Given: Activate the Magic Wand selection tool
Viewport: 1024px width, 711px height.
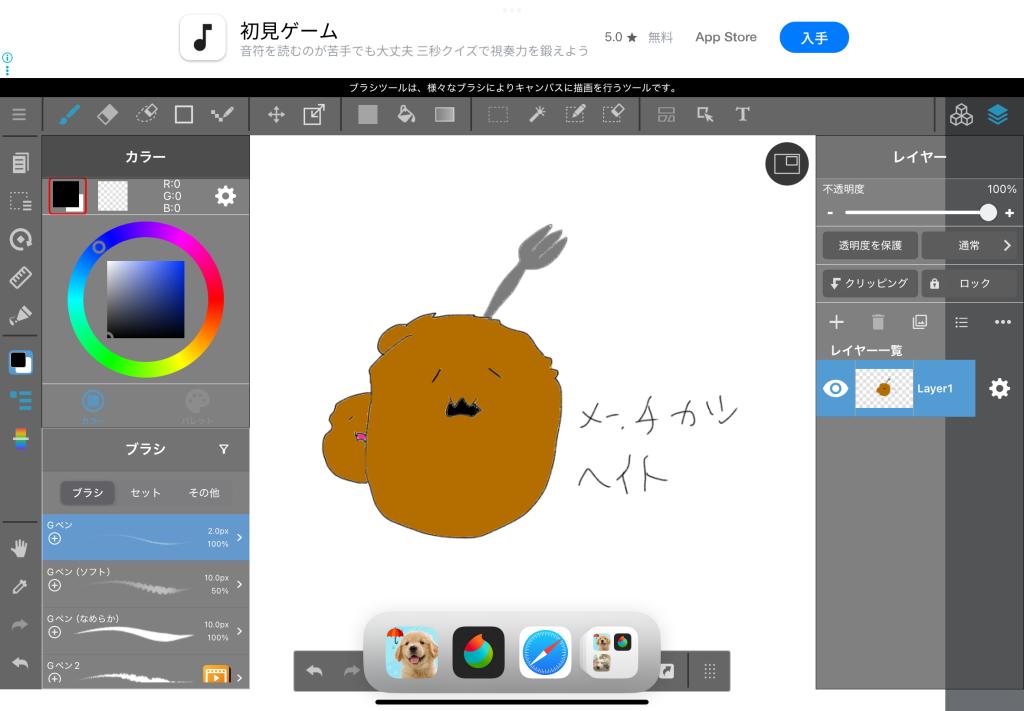Looking at the screenshot, I should [x=537, y=115].
